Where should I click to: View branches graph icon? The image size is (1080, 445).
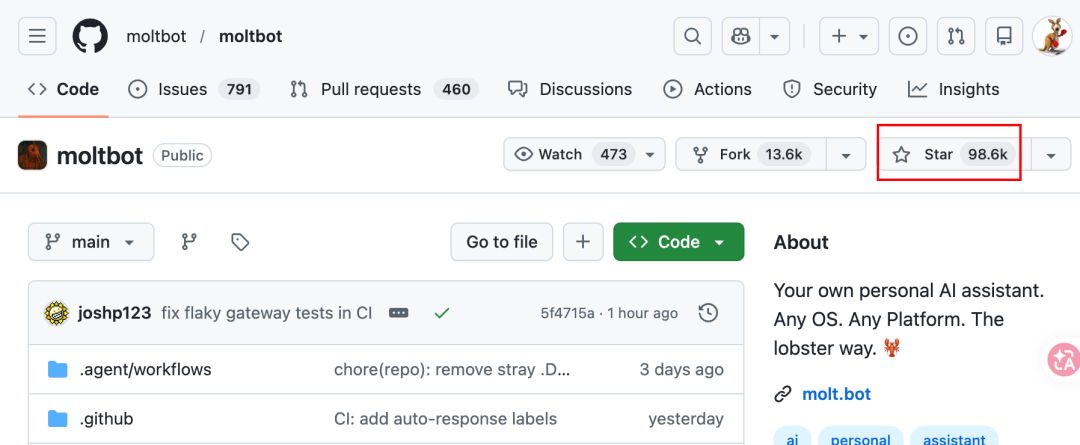tap(188, 242)
